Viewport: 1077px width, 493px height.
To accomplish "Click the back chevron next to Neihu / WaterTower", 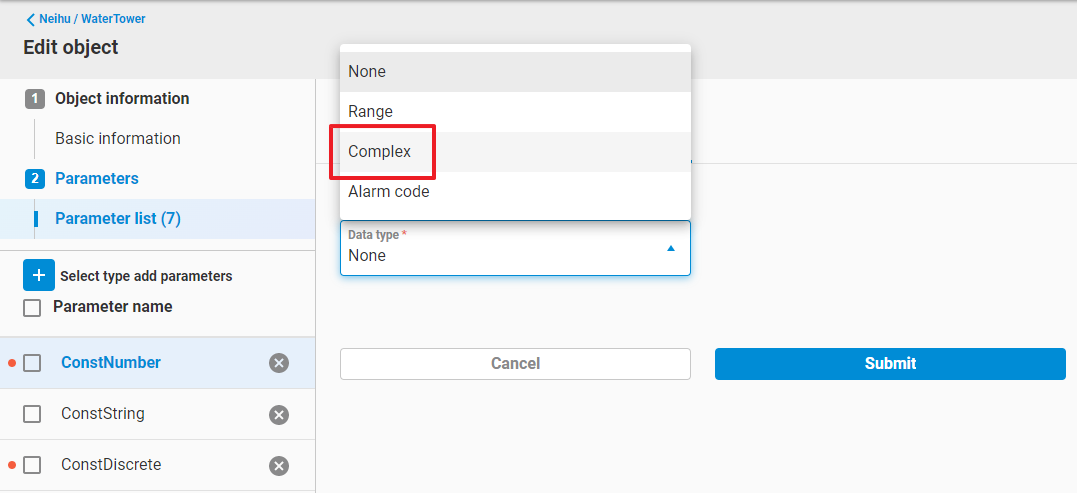I will coord(31,19).
